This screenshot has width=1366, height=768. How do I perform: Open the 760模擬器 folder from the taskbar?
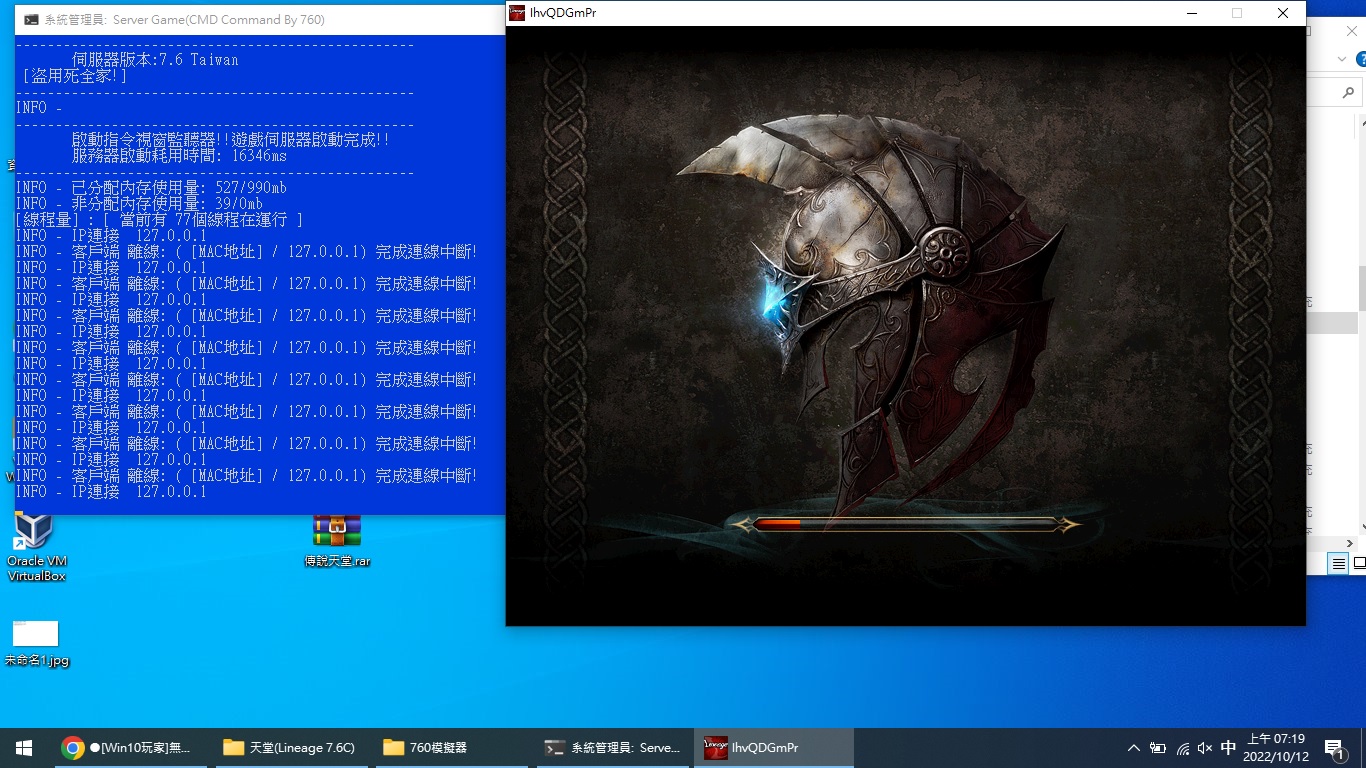[x=450, y=748]
